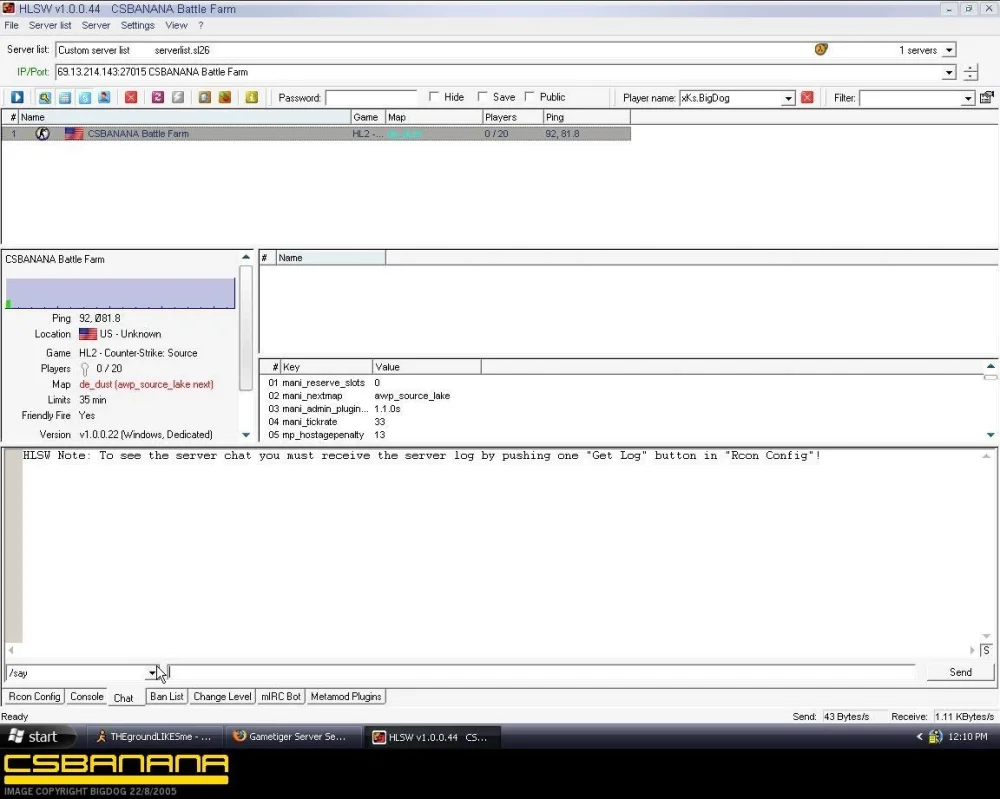Click the blue play connect icon
Viewport: 1000px width, 799px height.
tap(17, 98)
